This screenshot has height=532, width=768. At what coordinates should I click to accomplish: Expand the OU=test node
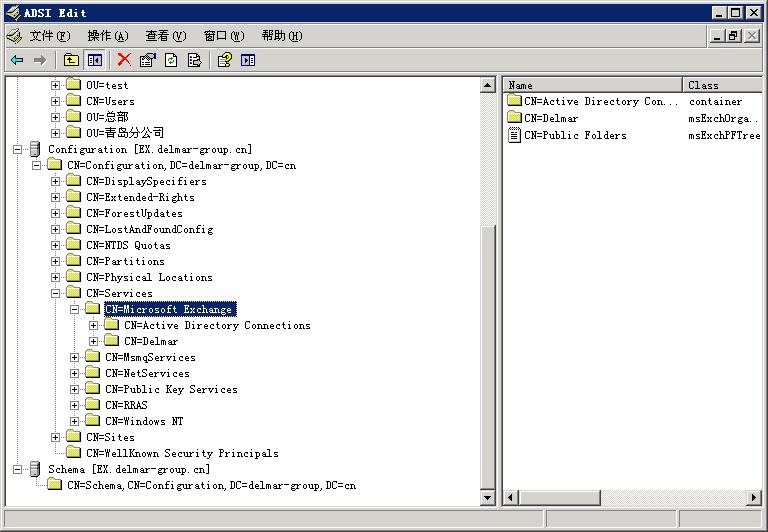pos(55,85)
